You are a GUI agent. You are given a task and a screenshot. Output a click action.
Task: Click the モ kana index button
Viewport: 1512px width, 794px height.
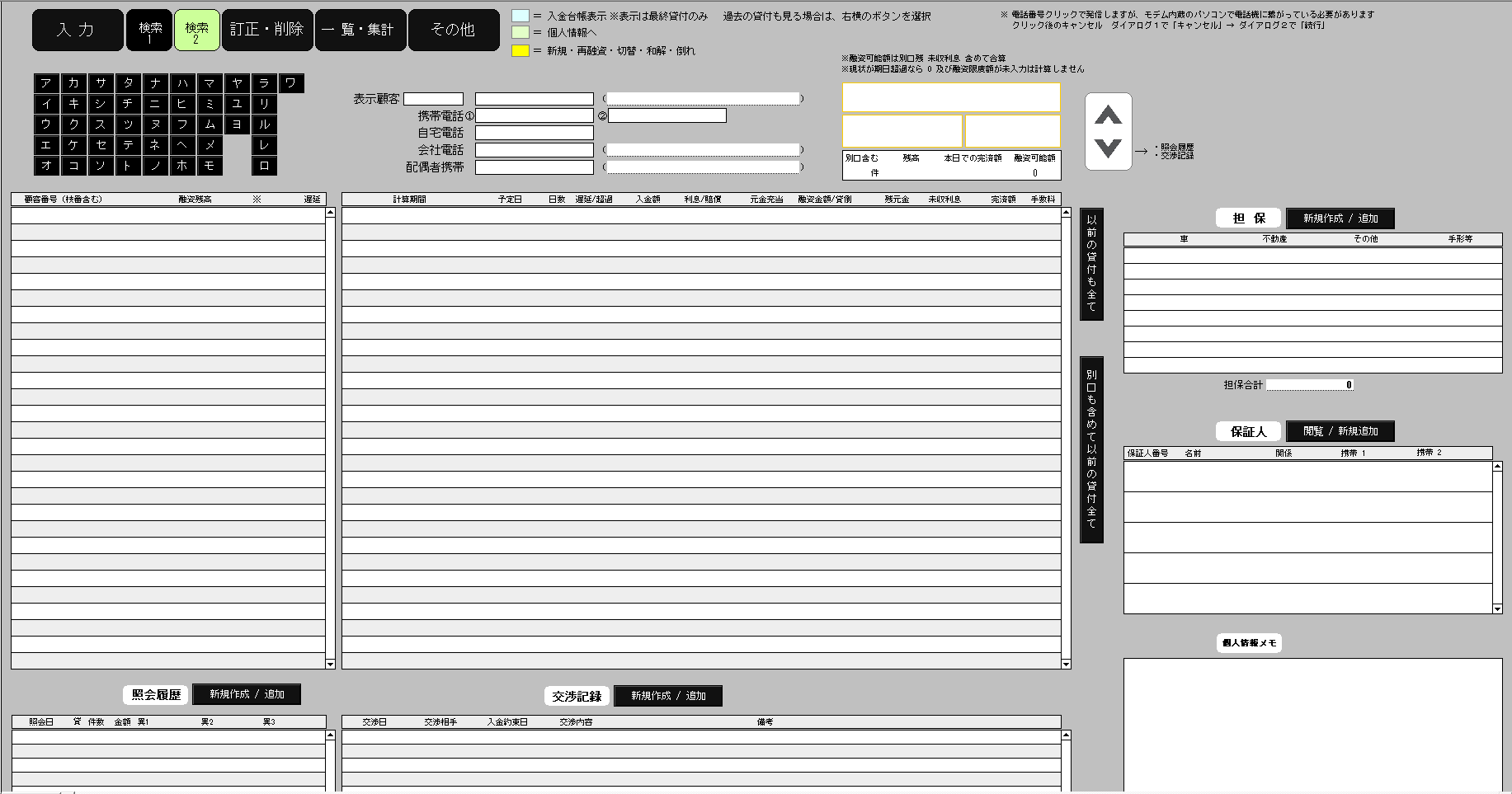210,166
